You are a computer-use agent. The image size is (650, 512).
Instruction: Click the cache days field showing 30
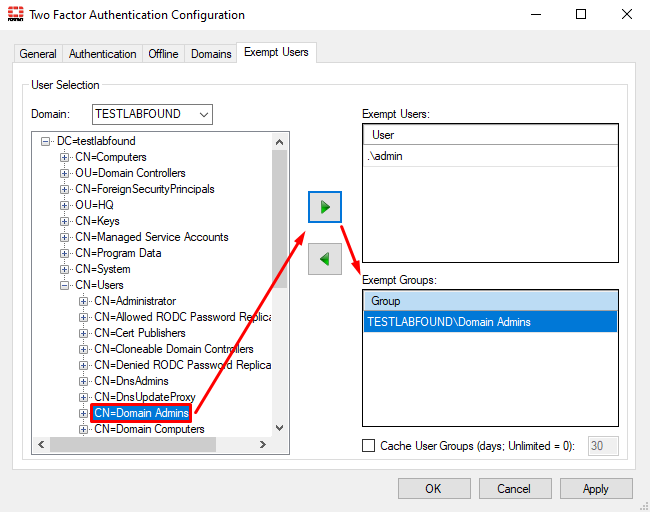tap(603, 446)
